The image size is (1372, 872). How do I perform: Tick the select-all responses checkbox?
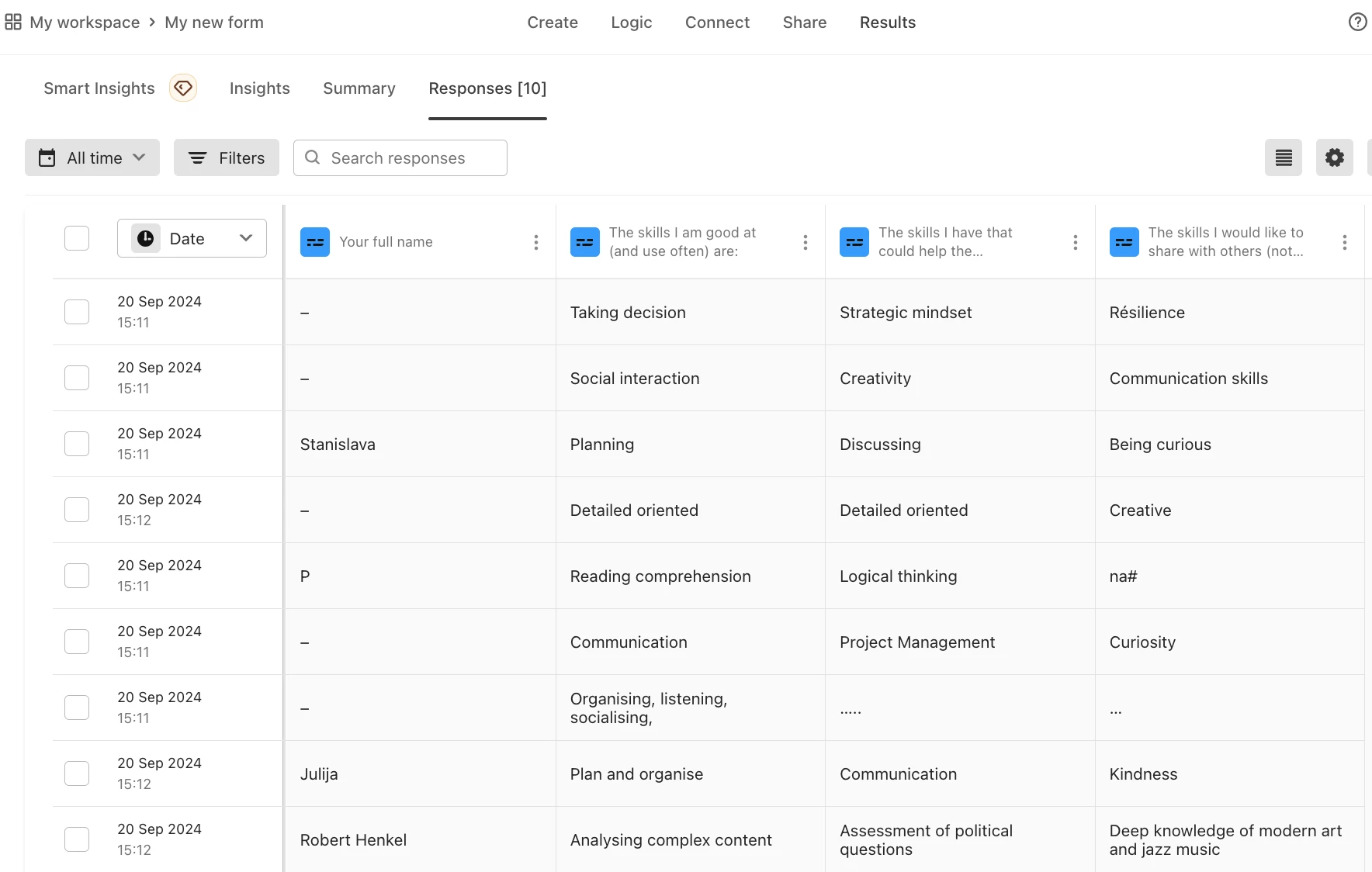tap(77, 238)
